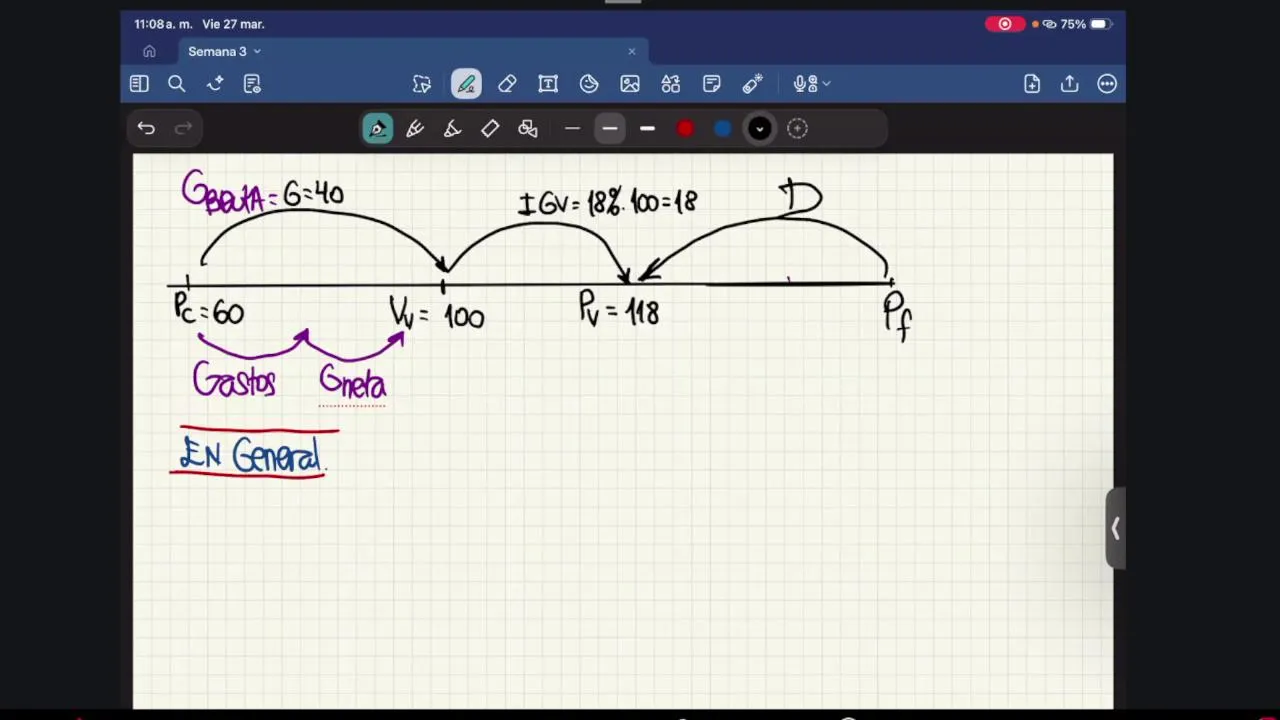Open the page thumbnails sidebar
This screenshot has width=1280, height=720.
[x=139, y=84]
